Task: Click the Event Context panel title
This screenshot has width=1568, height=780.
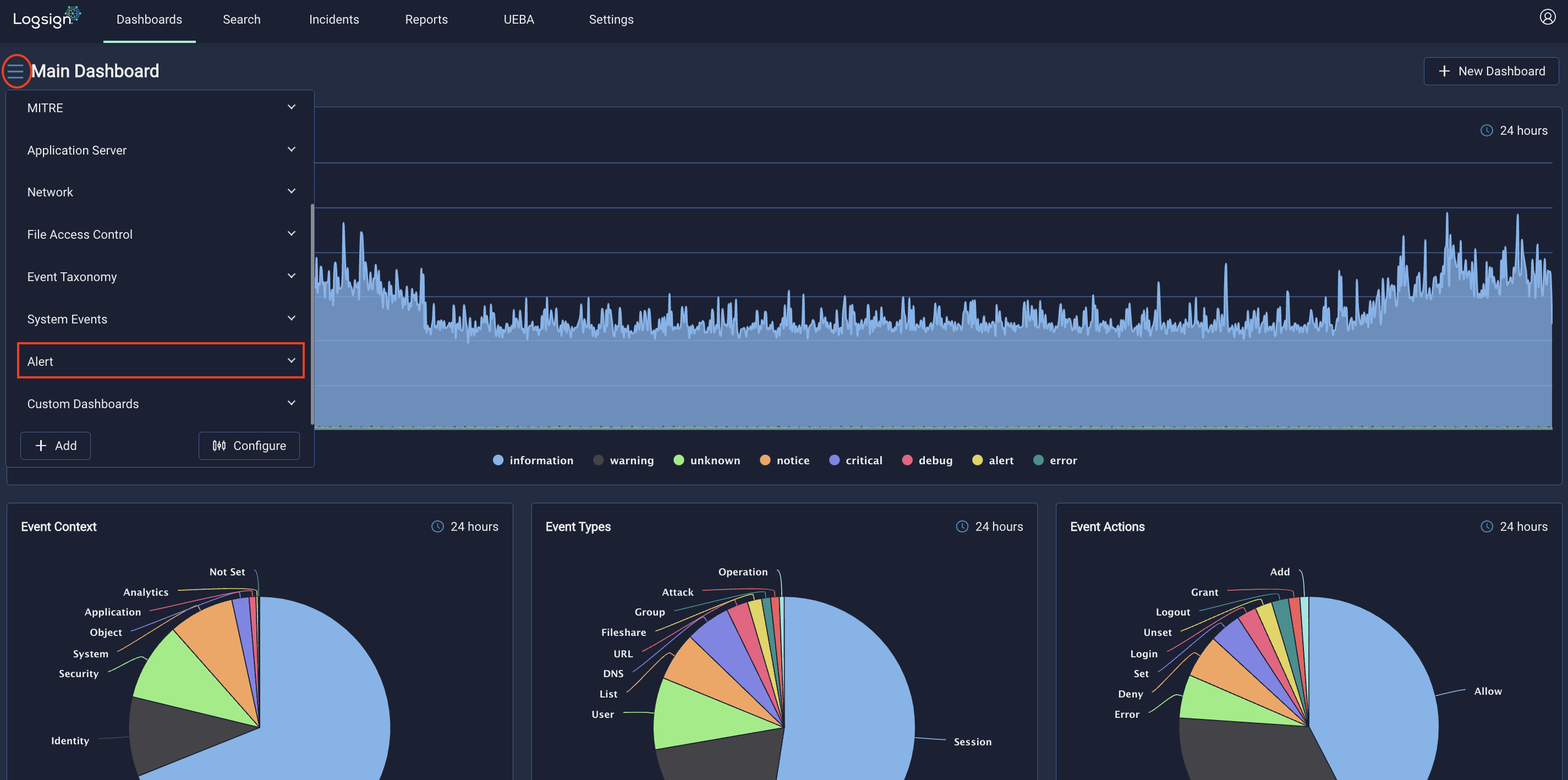Action: click(58, 526)
